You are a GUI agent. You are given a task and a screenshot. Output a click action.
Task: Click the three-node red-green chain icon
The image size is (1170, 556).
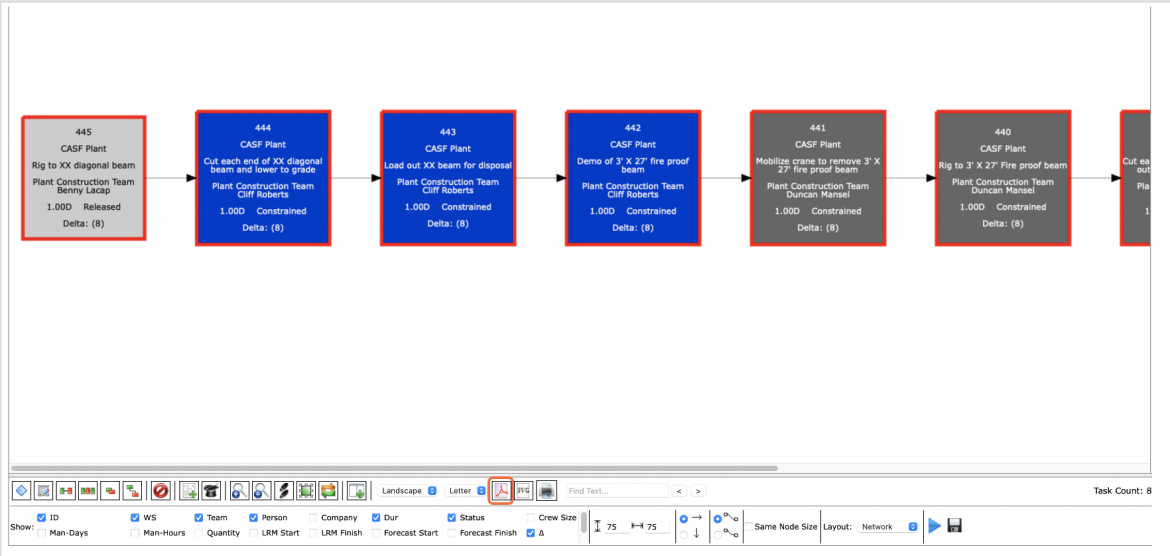pos(88,491)
